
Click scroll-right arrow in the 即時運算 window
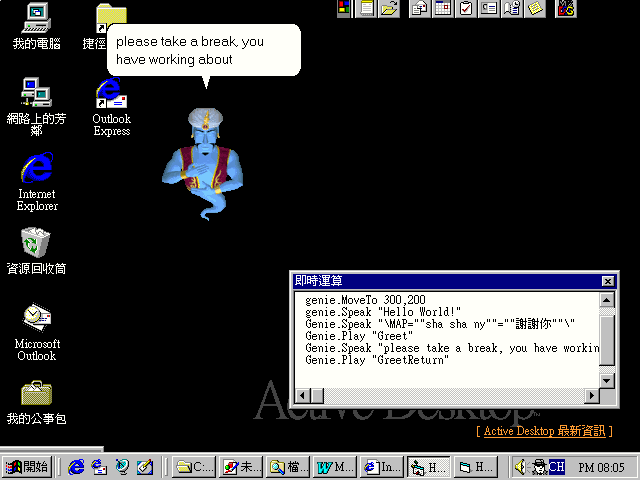pos(591,396)
